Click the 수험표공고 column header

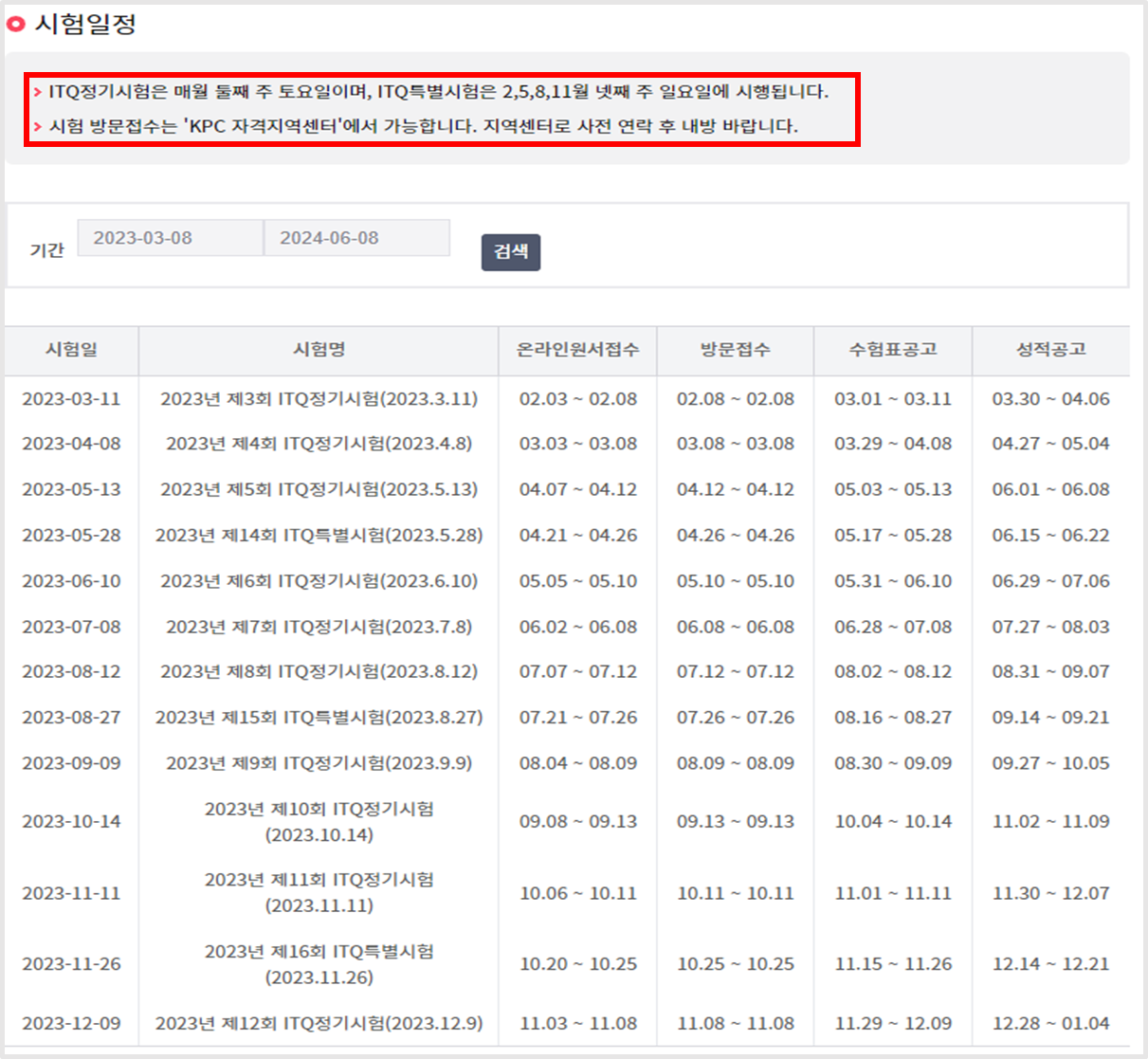892,351
